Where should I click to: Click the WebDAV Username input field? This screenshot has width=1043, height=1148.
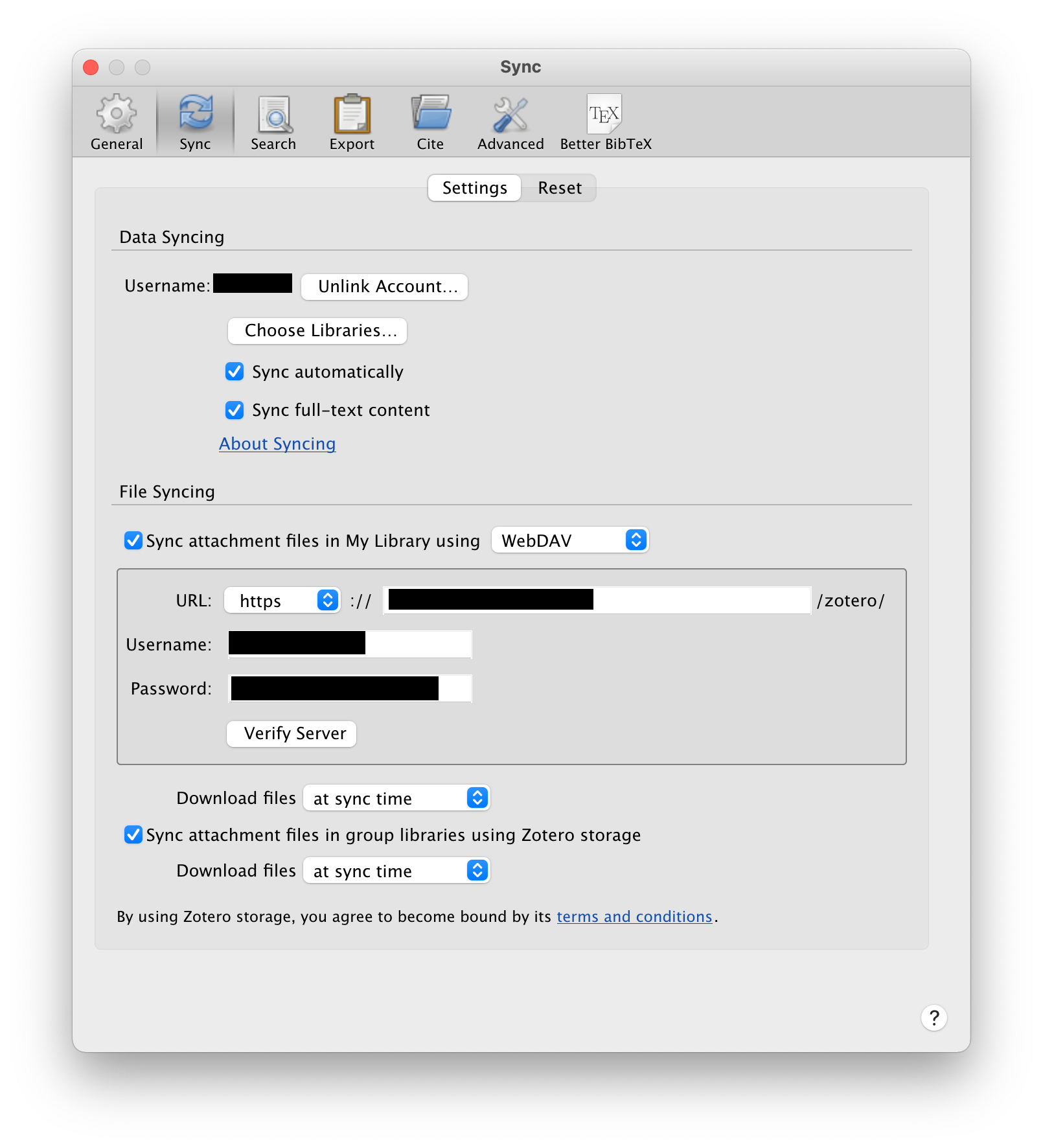coord(417,644)
